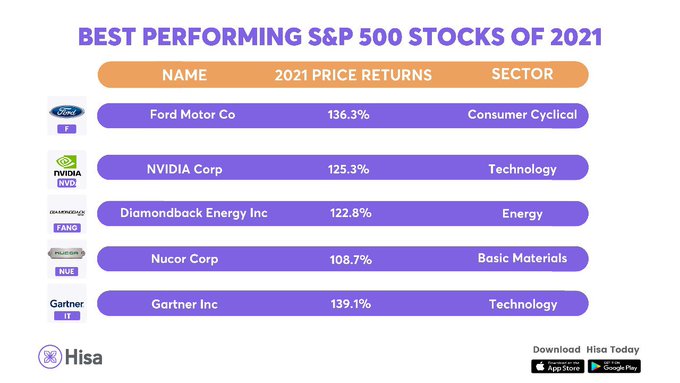Click the NVIDIA eye logo

66,162
